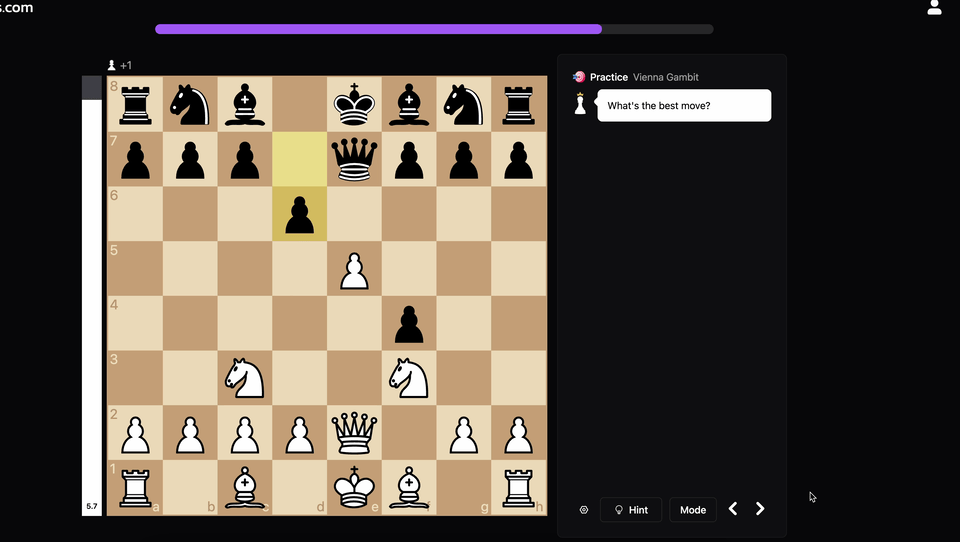Select the white pawn on a2

[135, 433]
